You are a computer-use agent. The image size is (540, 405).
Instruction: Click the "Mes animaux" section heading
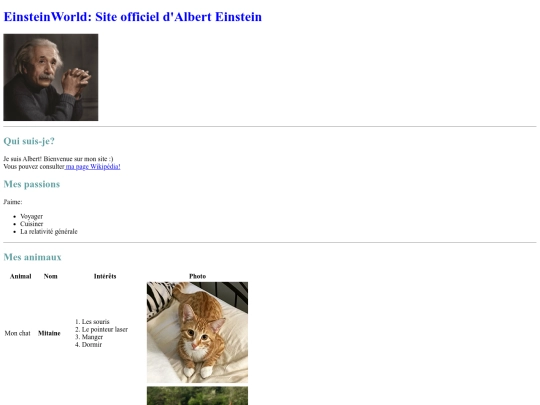pyautogui.click(x=32, y=257)
